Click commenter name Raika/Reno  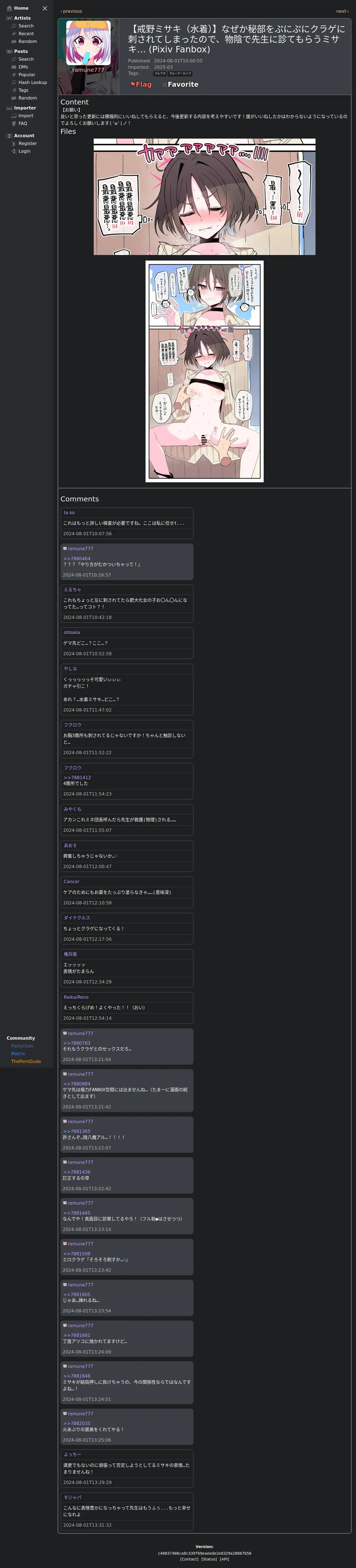click(76, 997)
